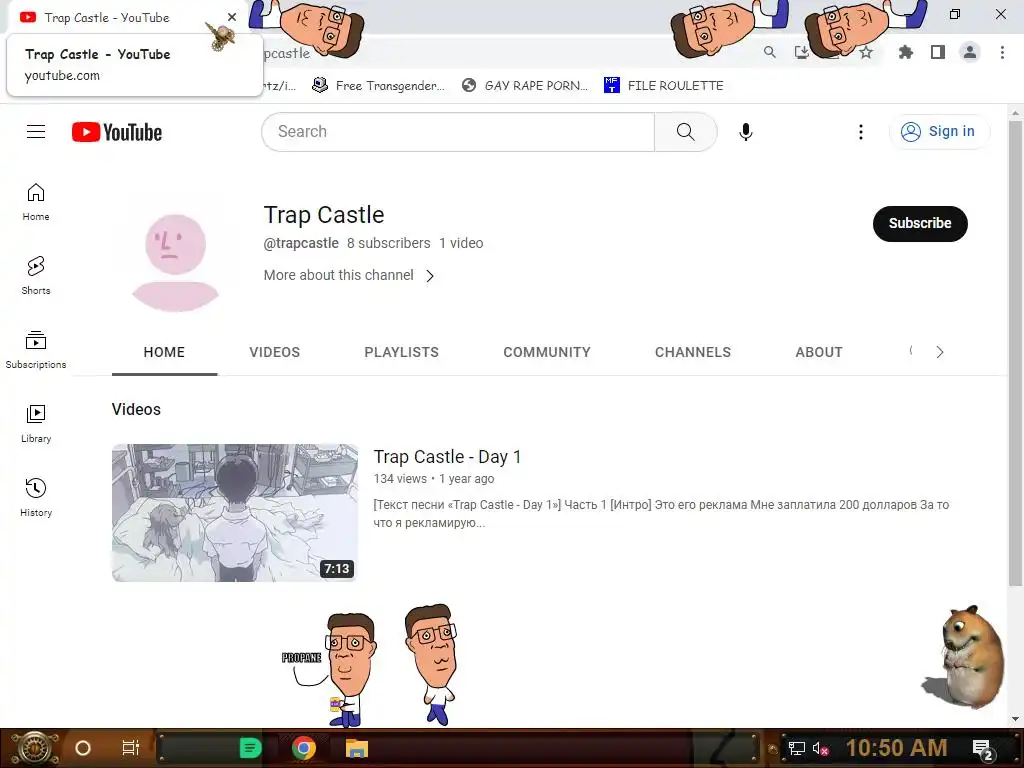Click the system tray overflow arrow
The height and width of the screenshot is (768, 1024).
(x=773, y=748)
